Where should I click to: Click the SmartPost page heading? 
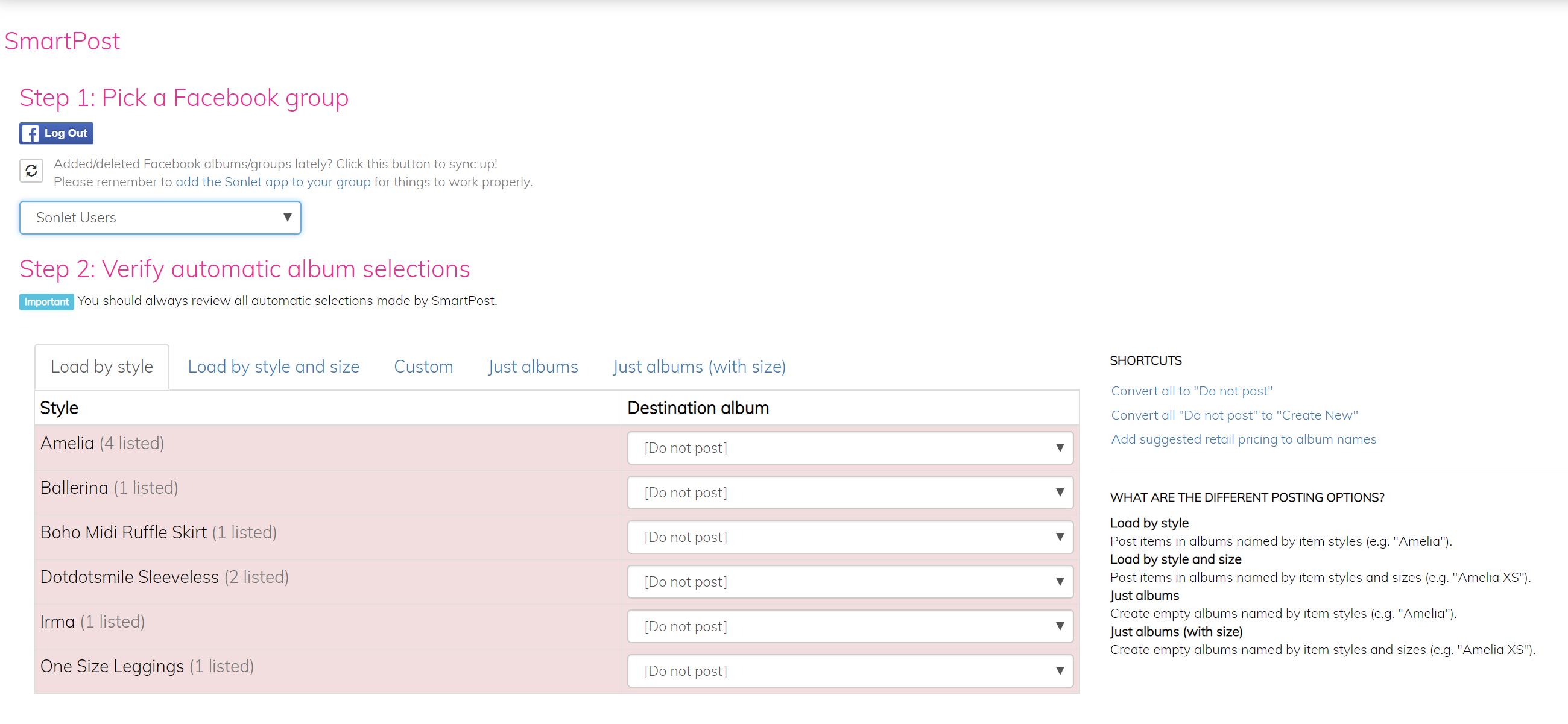click(x=62, y=42)
